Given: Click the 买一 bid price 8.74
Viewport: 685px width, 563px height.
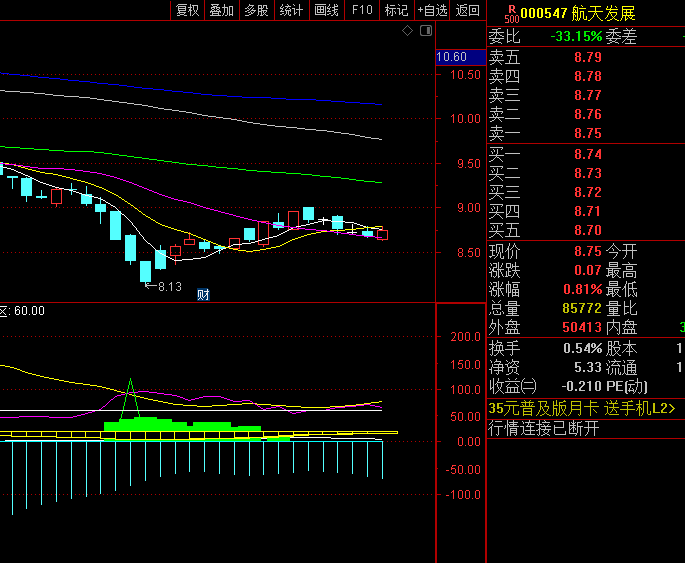Looking at the screenshot, I should click(587, 154).
